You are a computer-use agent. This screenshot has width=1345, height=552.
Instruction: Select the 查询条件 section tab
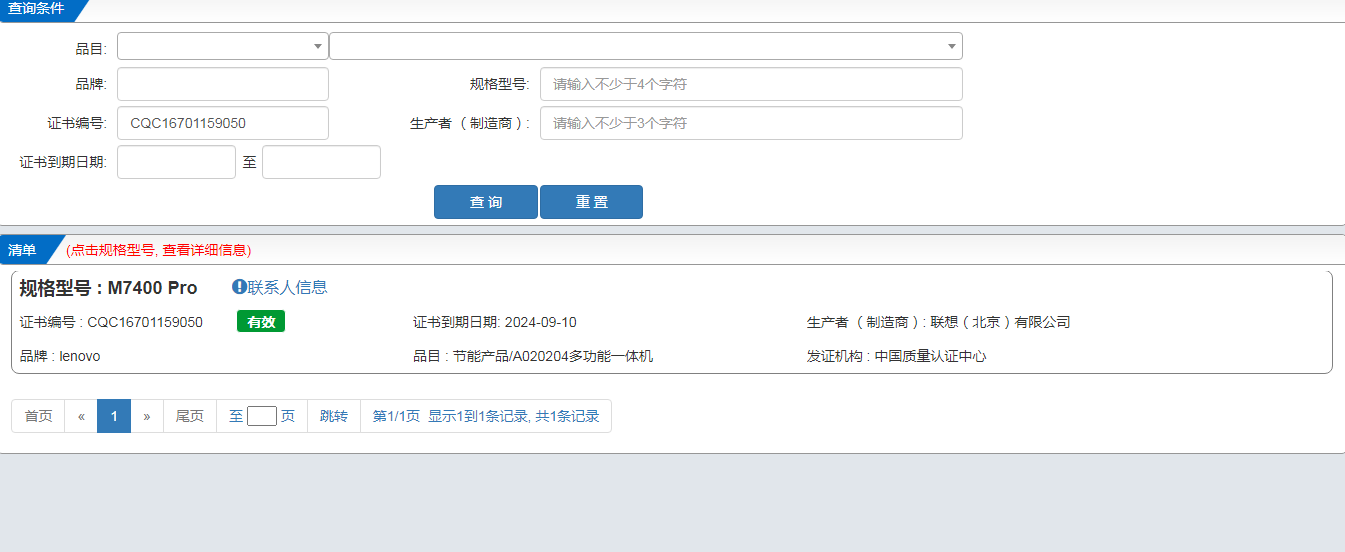point(38,9)
